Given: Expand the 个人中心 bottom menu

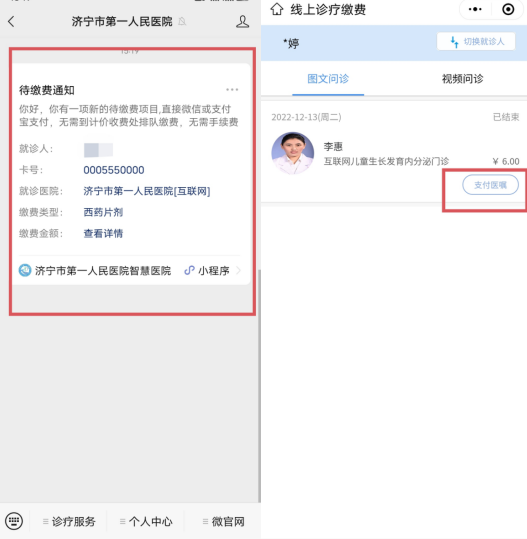Looking at the screenshot, I should coord(146,521).
